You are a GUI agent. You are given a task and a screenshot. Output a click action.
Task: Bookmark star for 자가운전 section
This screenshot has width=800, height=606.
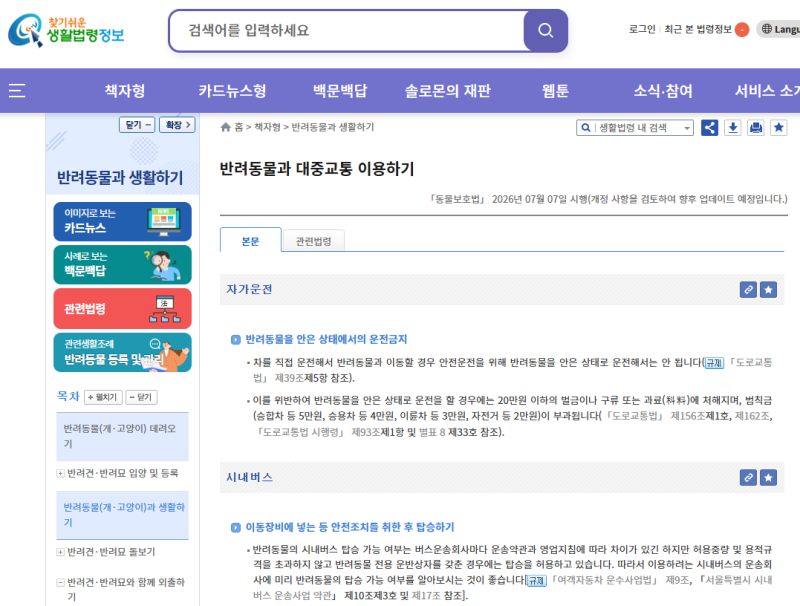coord(768,290)
